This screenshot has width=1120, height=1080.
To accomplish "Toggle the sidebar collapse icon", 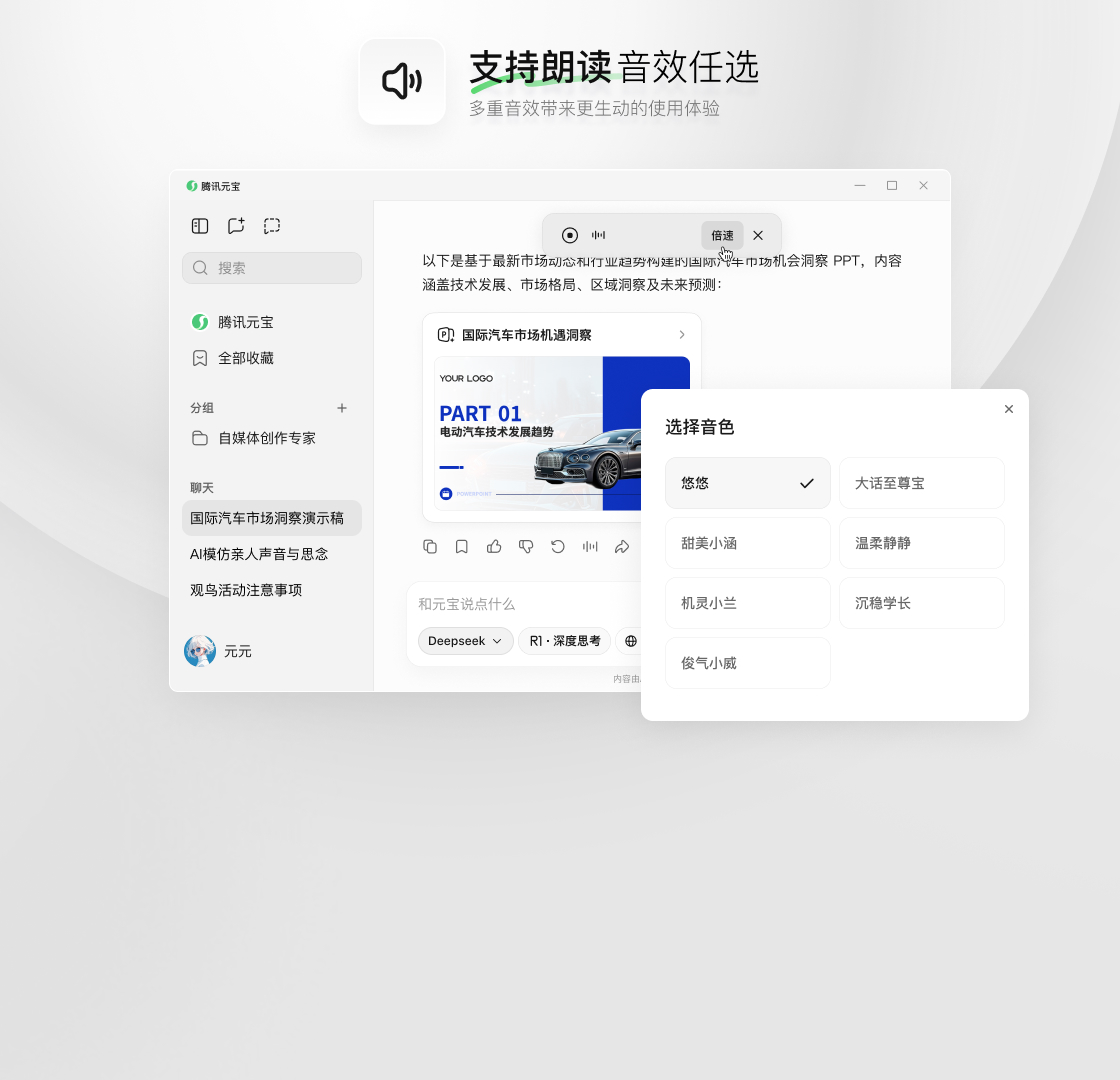I will coord(200,226).
